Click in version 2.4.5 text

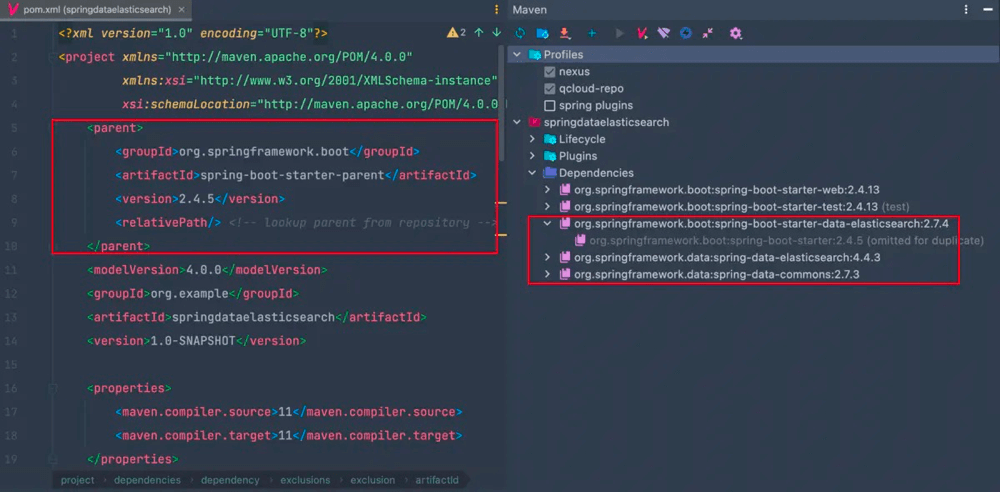coord(194,198)
